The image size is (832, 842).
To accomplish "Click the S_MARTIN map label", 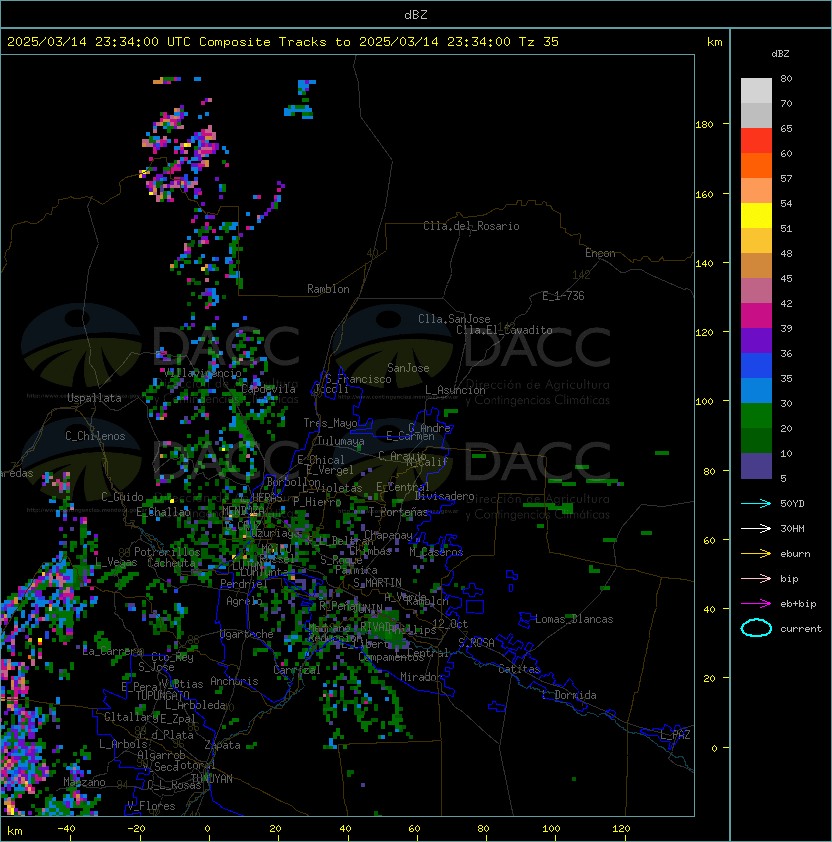I will pos(377,583).
